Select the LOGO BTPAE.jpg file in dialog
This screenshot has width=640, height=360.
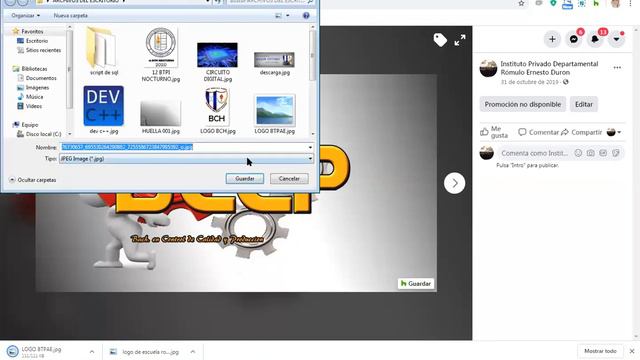click(274, 114)
